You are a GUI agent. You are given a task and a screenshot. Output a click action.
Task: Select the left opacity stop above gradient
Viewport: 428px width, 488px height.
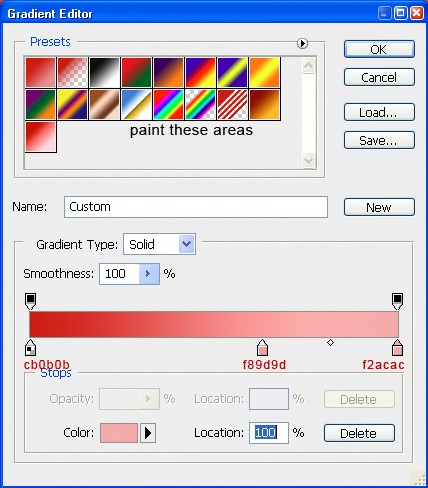(30, 301)
